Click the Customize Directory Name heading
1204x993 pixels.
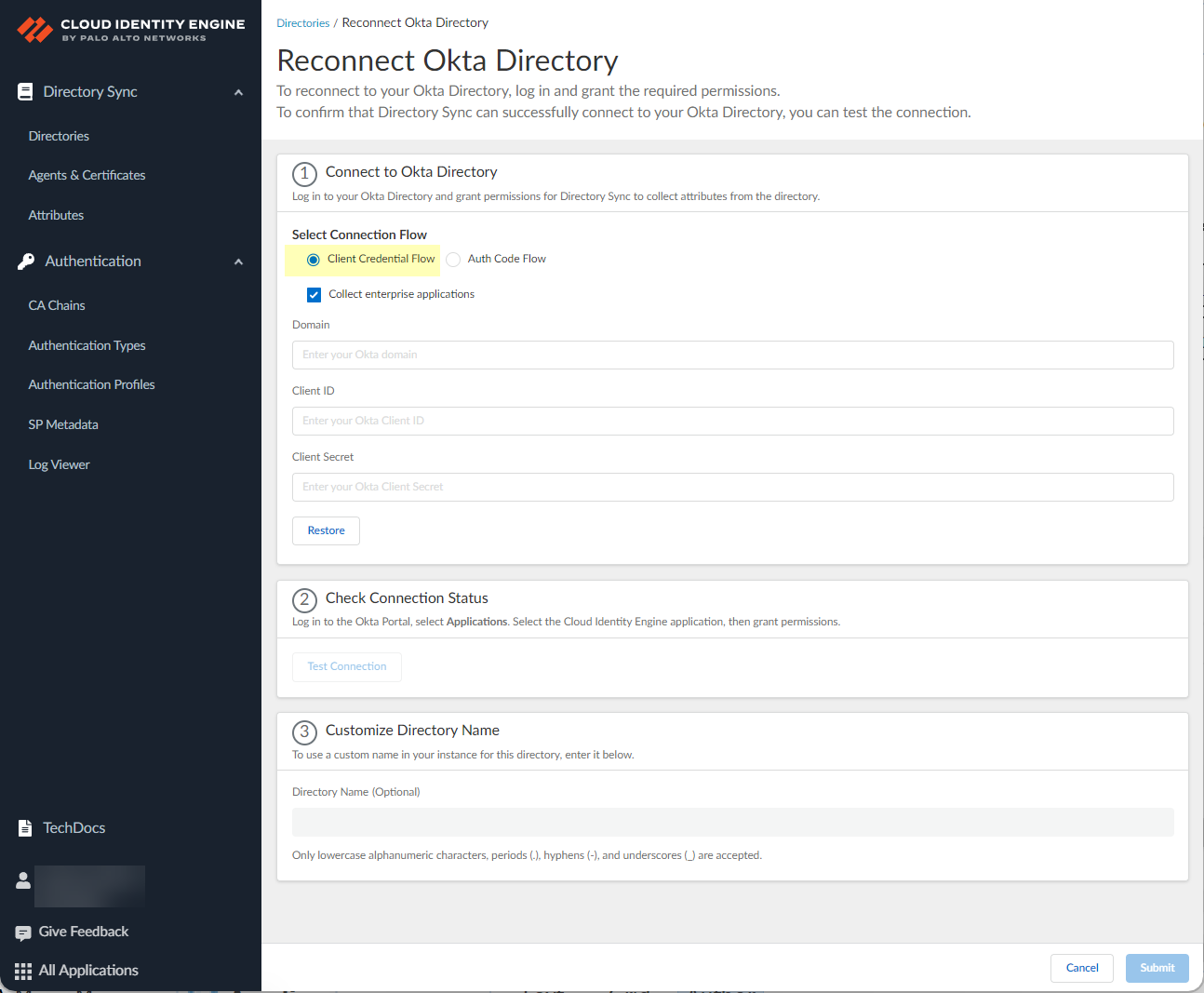[412, 731]
